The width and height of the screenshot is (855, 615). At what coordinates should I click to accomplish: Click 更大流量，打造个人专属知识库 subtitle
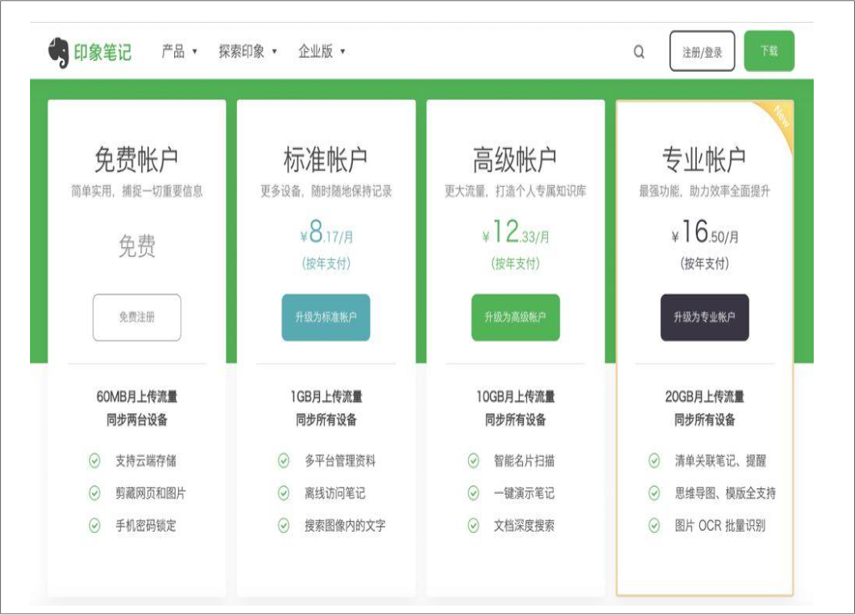pyautogui.click(x=515, y=191)
